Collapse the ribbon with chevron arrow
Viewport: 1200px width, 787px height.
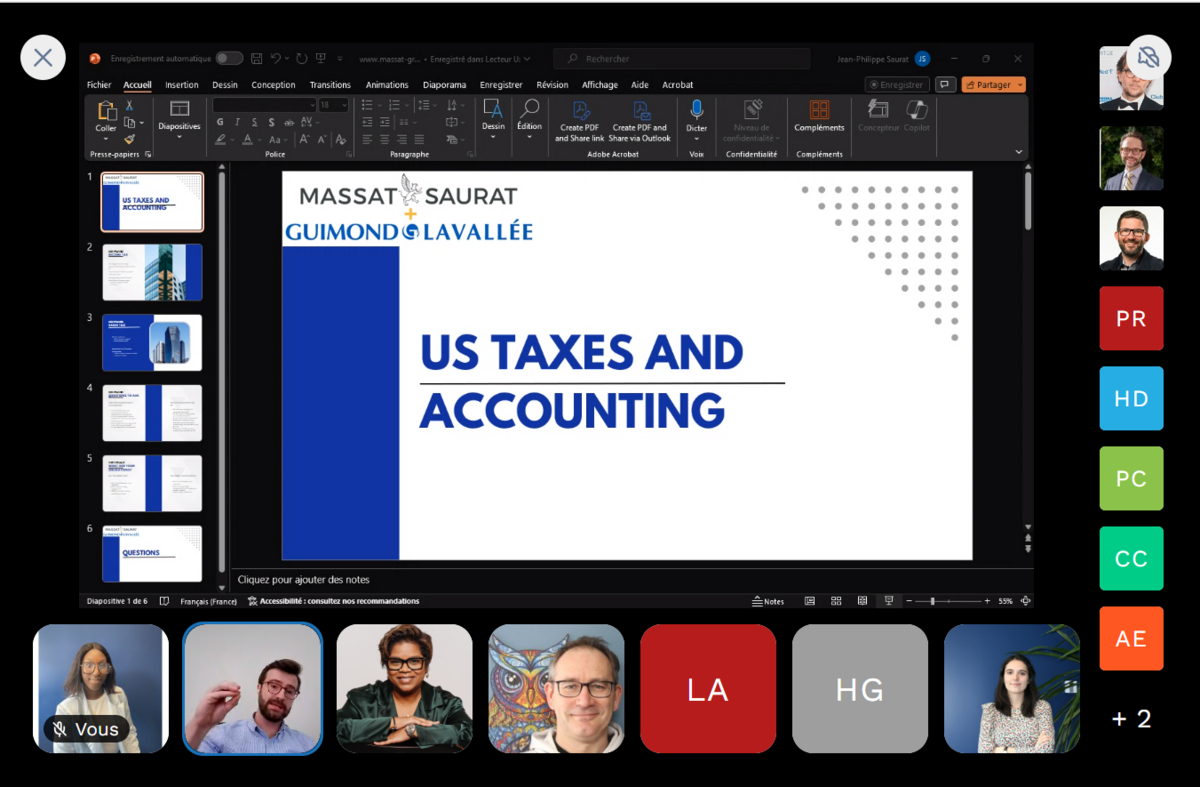pyautogui.click(x=1019, y=152)
